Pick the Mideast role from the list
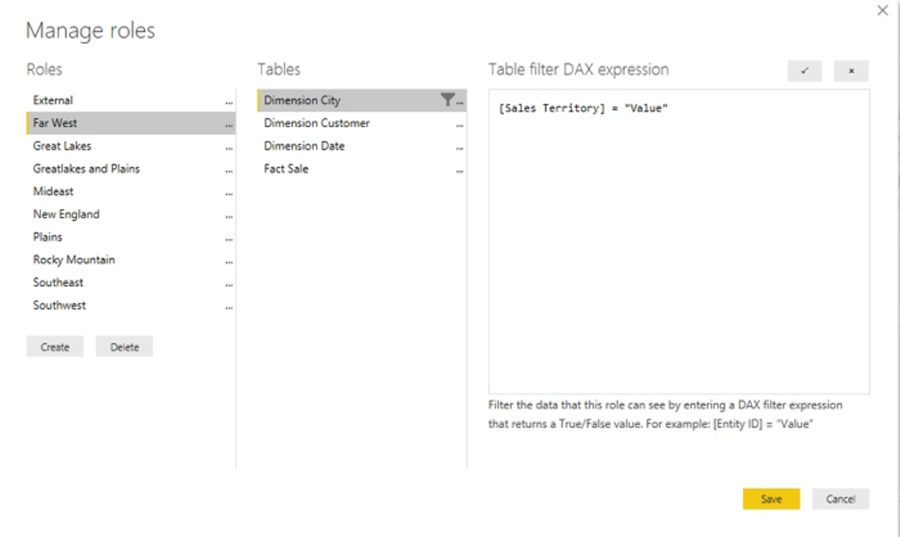The image size is (900, 537). (53, 191)
